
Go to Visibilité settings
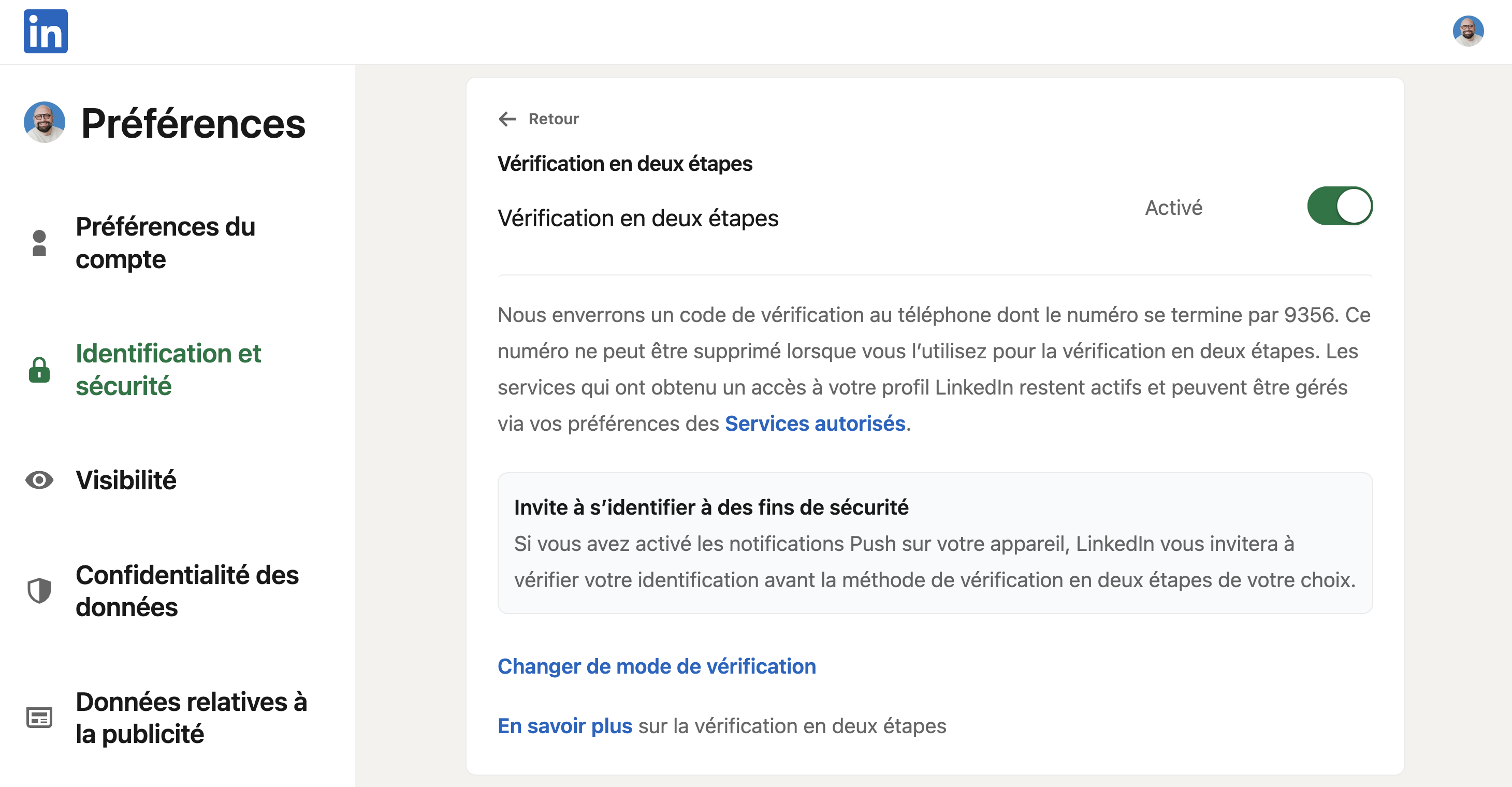coord(126,480)
